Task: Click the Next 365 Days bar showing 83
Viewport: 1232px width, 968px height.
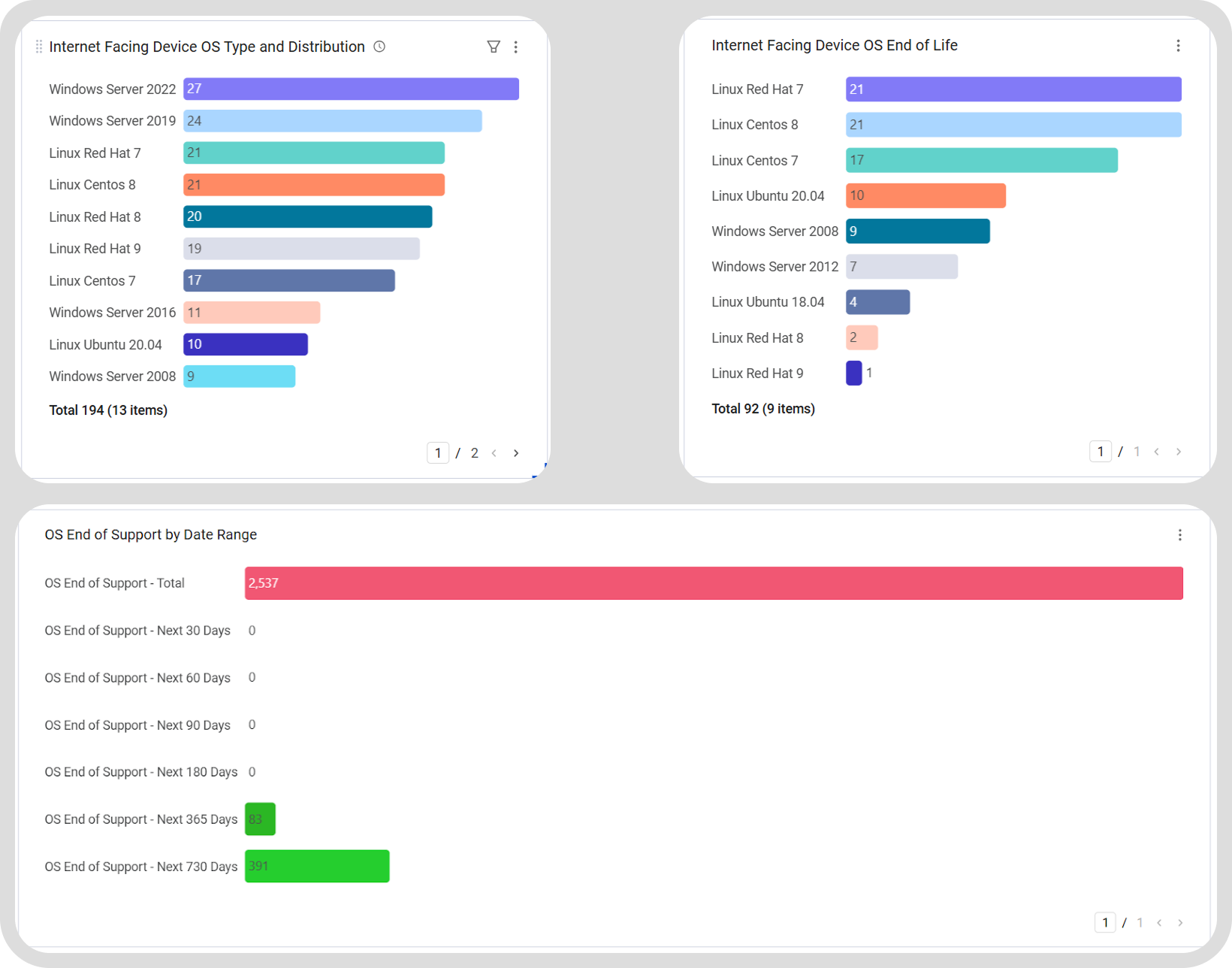Action: pos(260,819)
